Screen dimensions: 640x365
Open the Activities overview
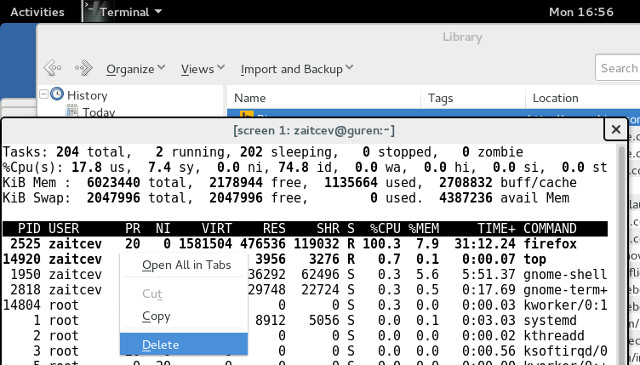tap(37, 12)
